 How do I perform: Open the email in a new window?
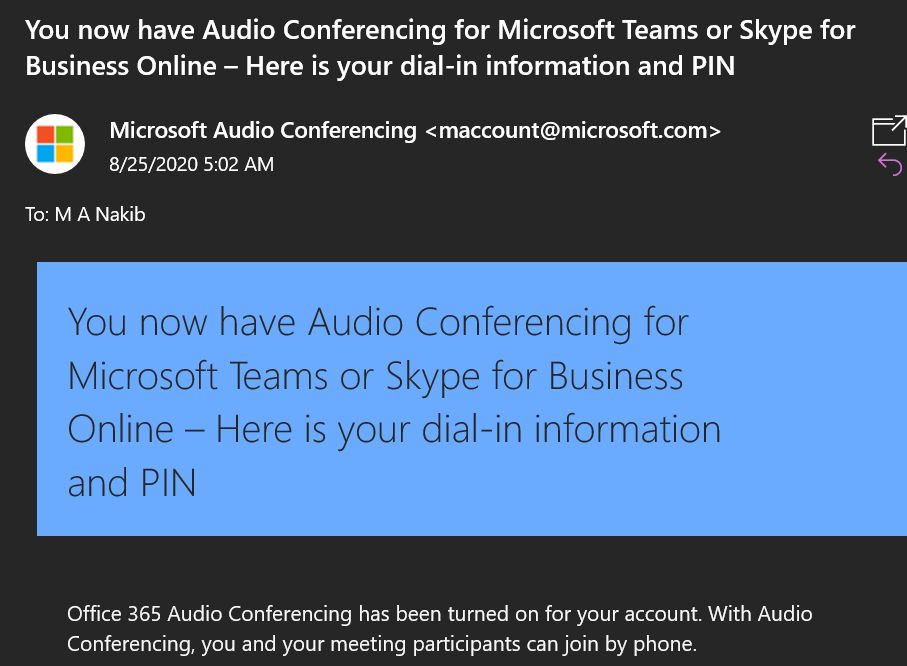tap(888, 131)
